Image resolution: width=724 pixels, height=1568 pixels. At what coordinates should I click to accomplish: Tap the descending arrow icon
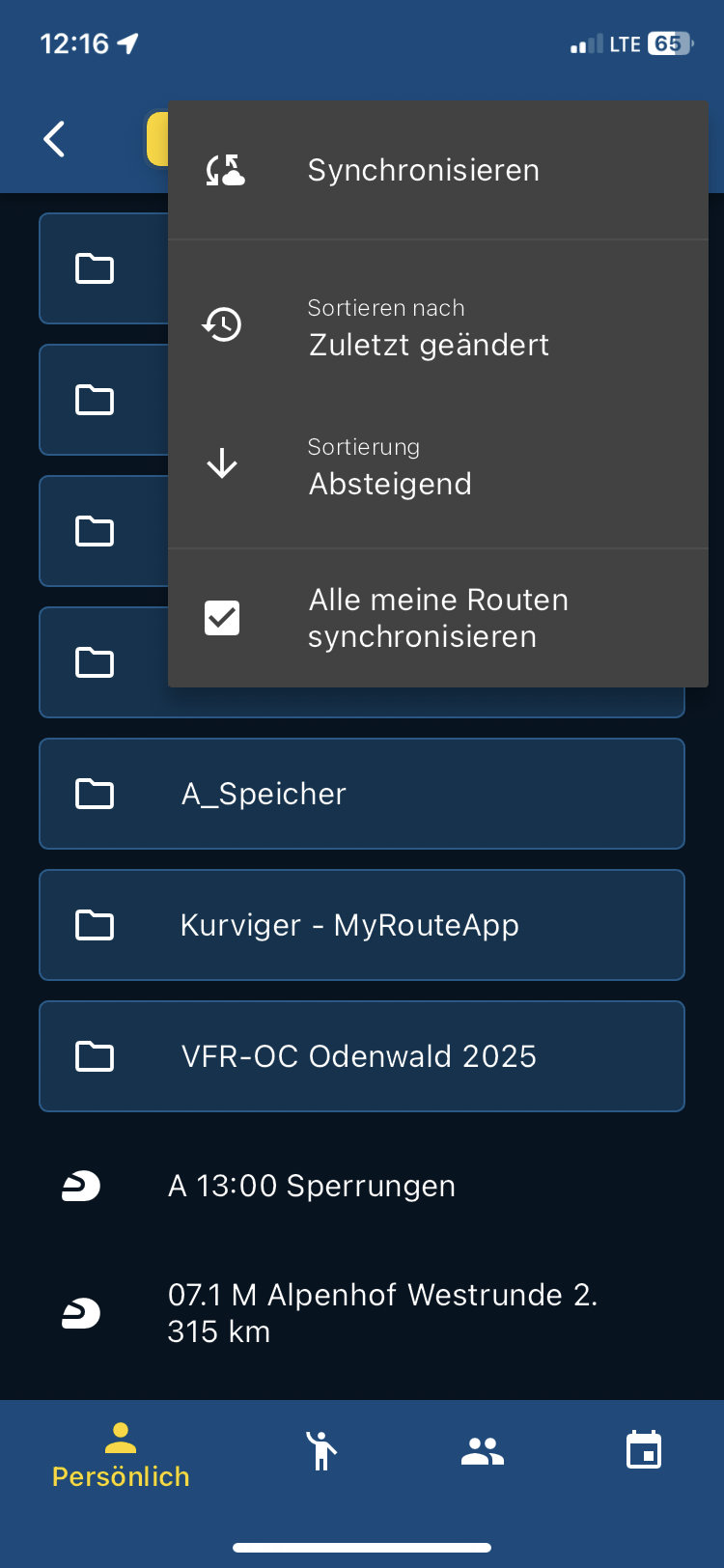tap(222, 463)
